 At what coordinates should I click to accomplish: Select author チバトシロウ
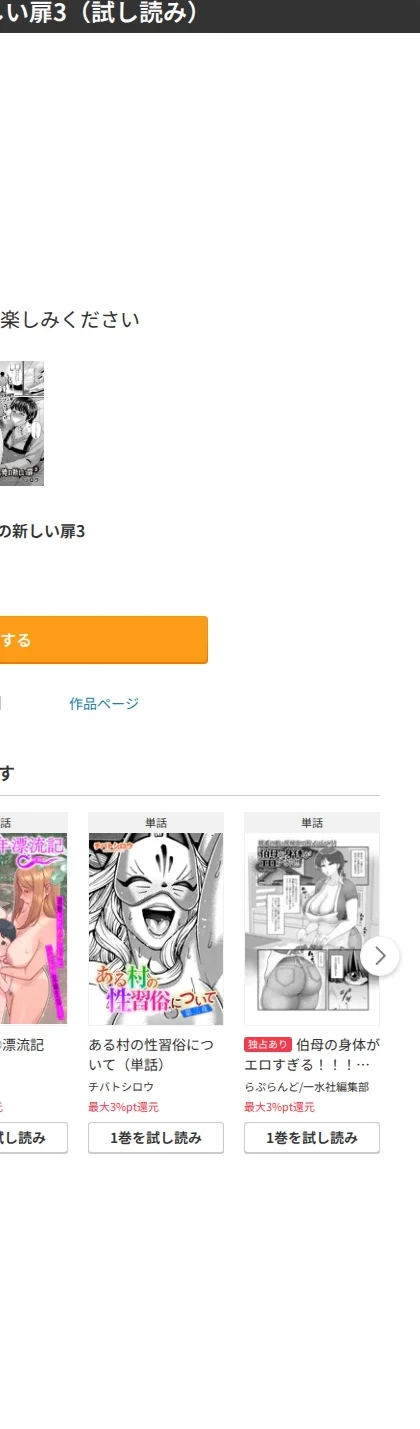121,1086
